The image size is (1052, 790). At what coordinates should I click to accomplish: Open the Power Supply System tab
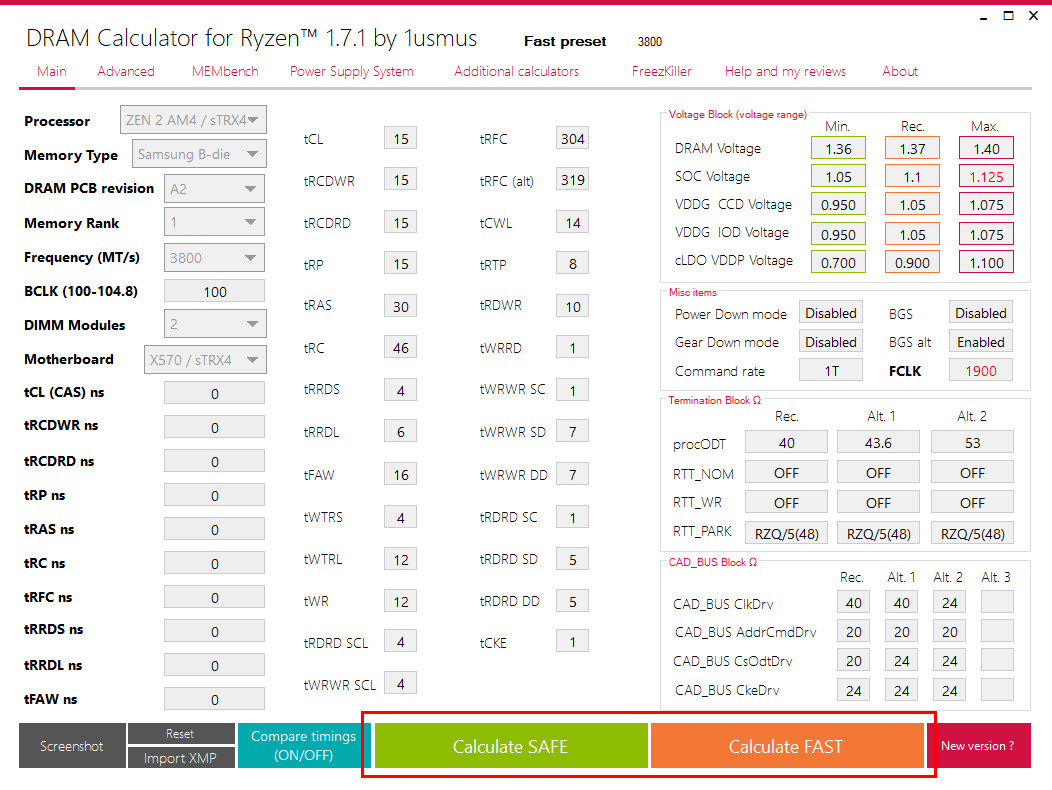tap(352, 71)
